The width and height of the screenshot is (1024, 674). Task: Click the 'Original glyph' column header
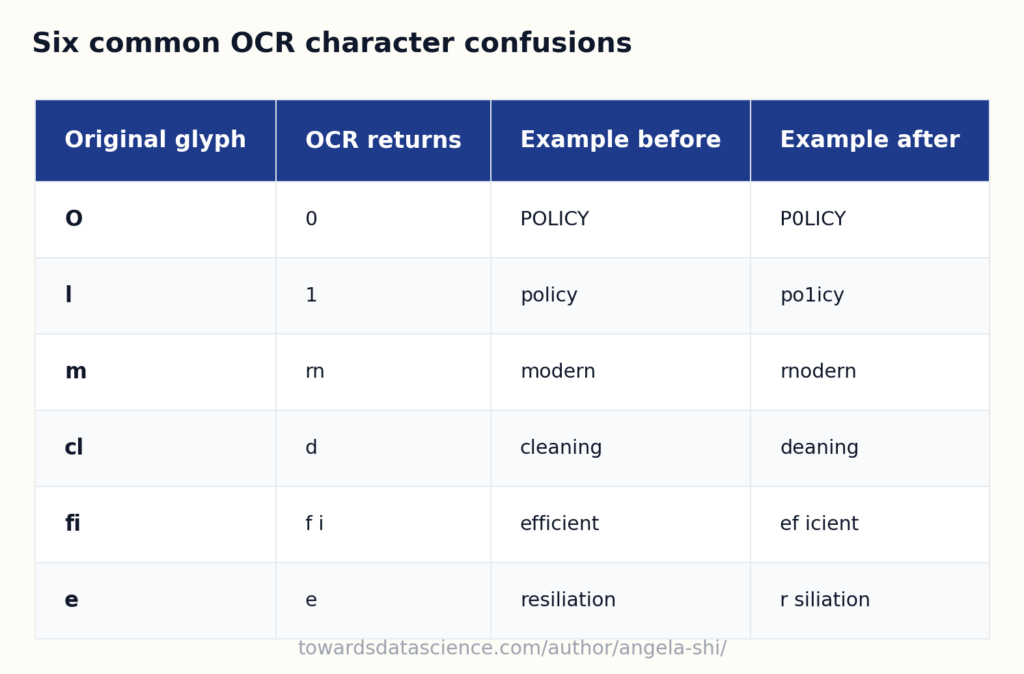pos(155,140)
